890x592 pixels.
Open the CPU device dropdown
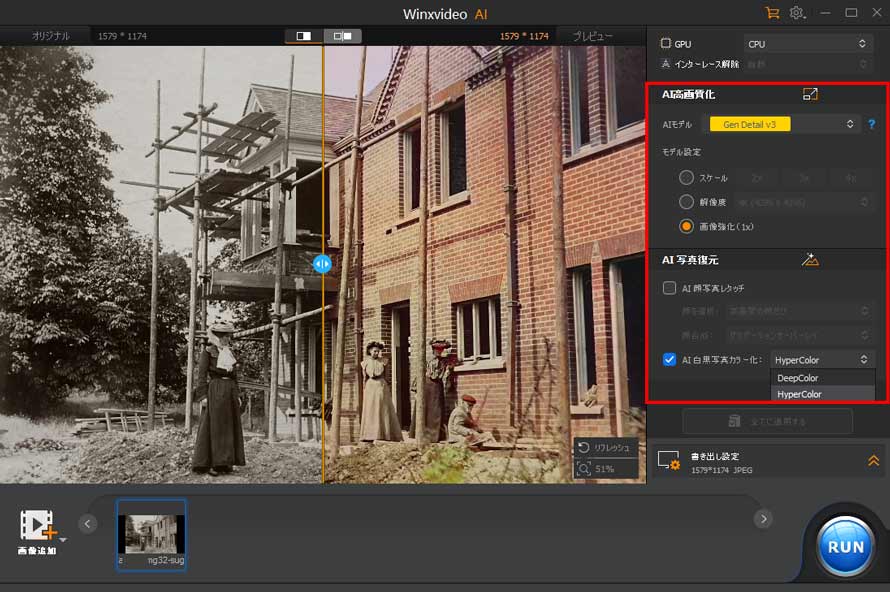(x=808, y=44)
